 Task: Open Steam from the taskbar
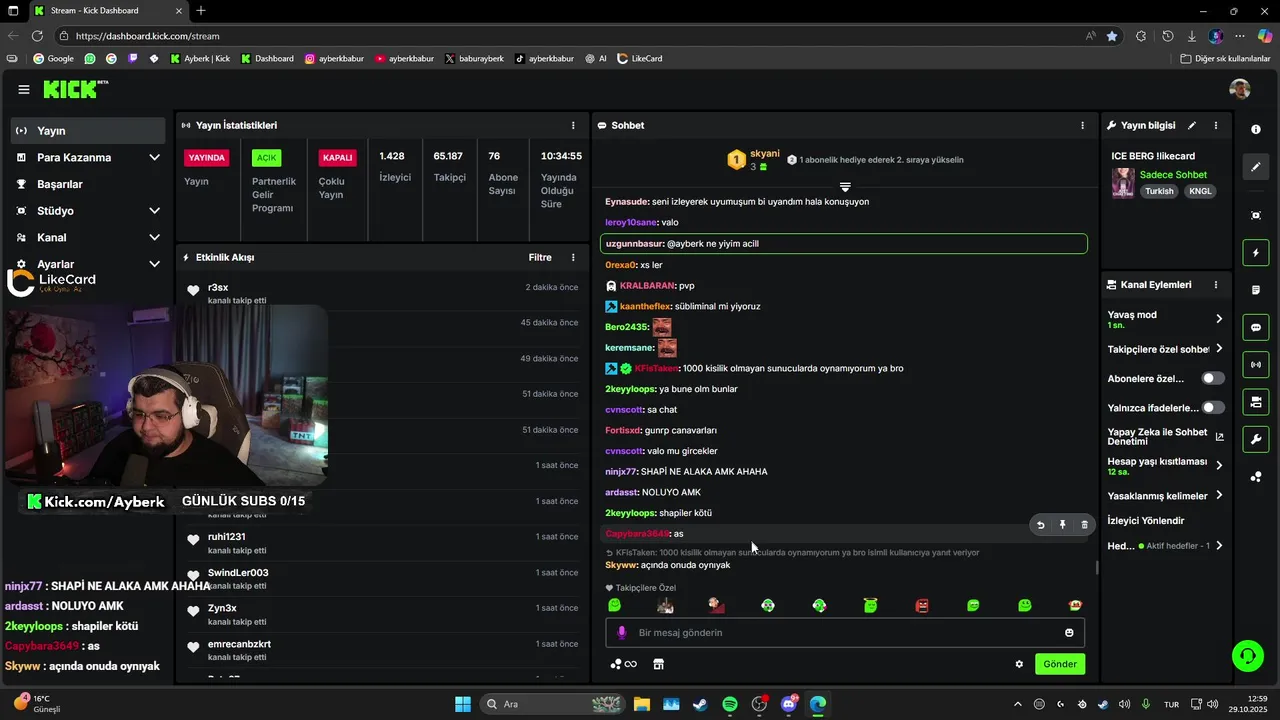pos(700,704)
